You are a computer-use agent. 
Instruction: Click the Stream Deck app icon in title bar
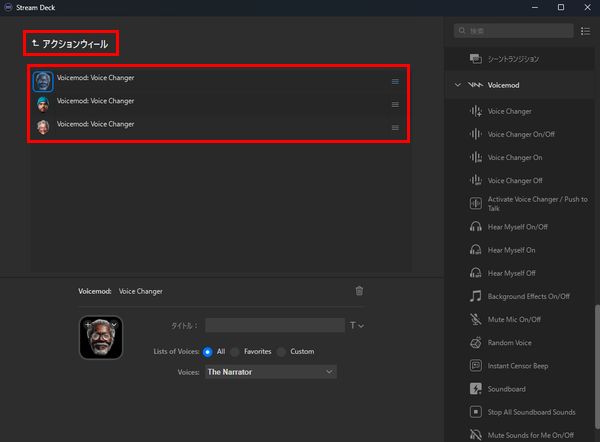[8, 7]
